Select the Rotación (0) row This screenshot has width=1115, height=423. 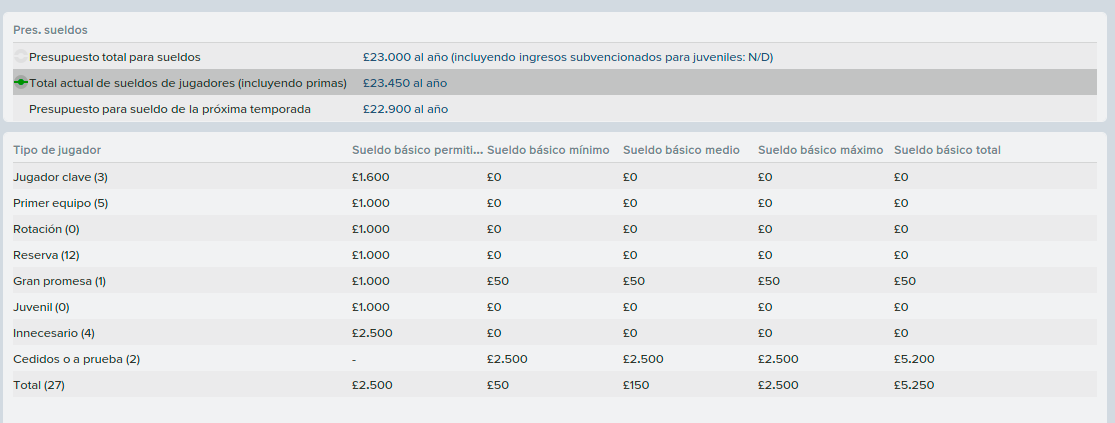pyautogui.click(x=555, y=229)
